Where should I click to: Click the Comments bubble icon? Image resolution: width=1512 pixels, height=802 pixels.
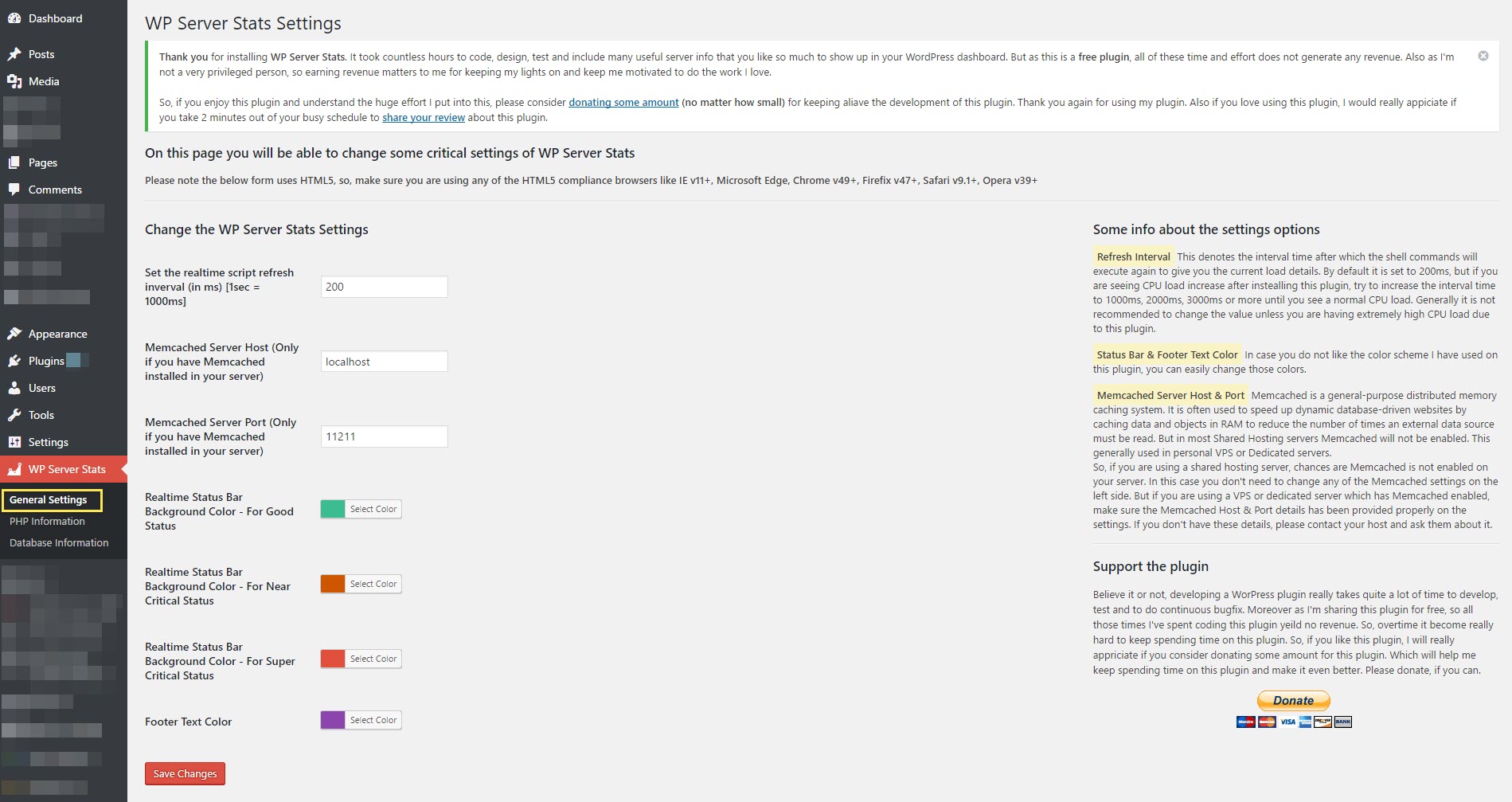[14, 190]
